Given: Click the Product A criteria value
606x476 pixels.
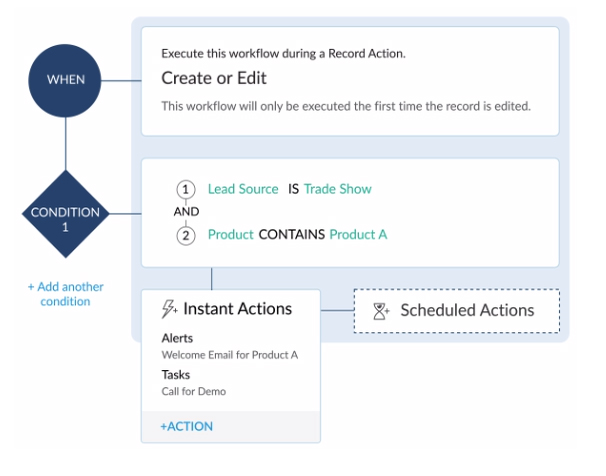Looking at the screenshot, I should [x=359, y=235].
